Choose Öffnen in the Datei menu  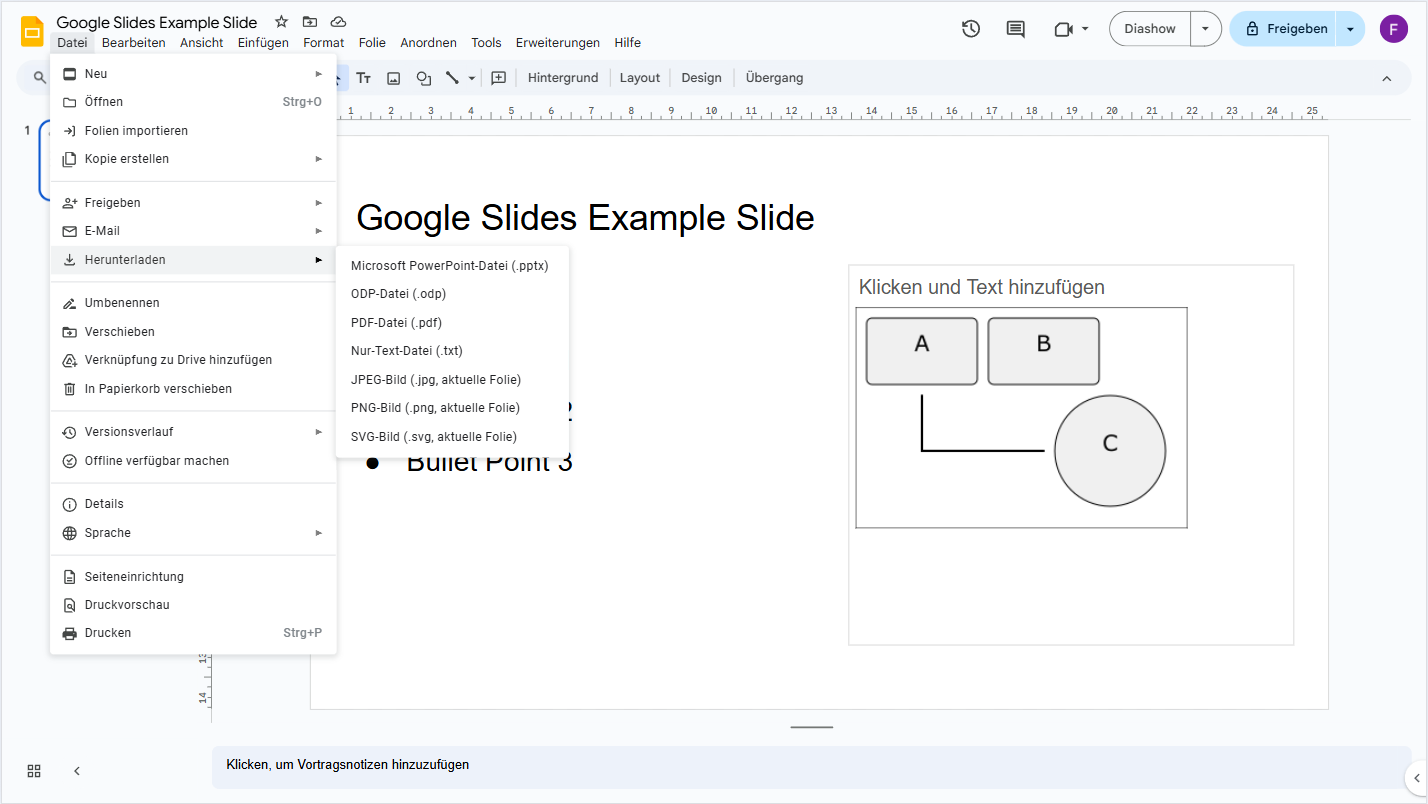click(193, 102)
